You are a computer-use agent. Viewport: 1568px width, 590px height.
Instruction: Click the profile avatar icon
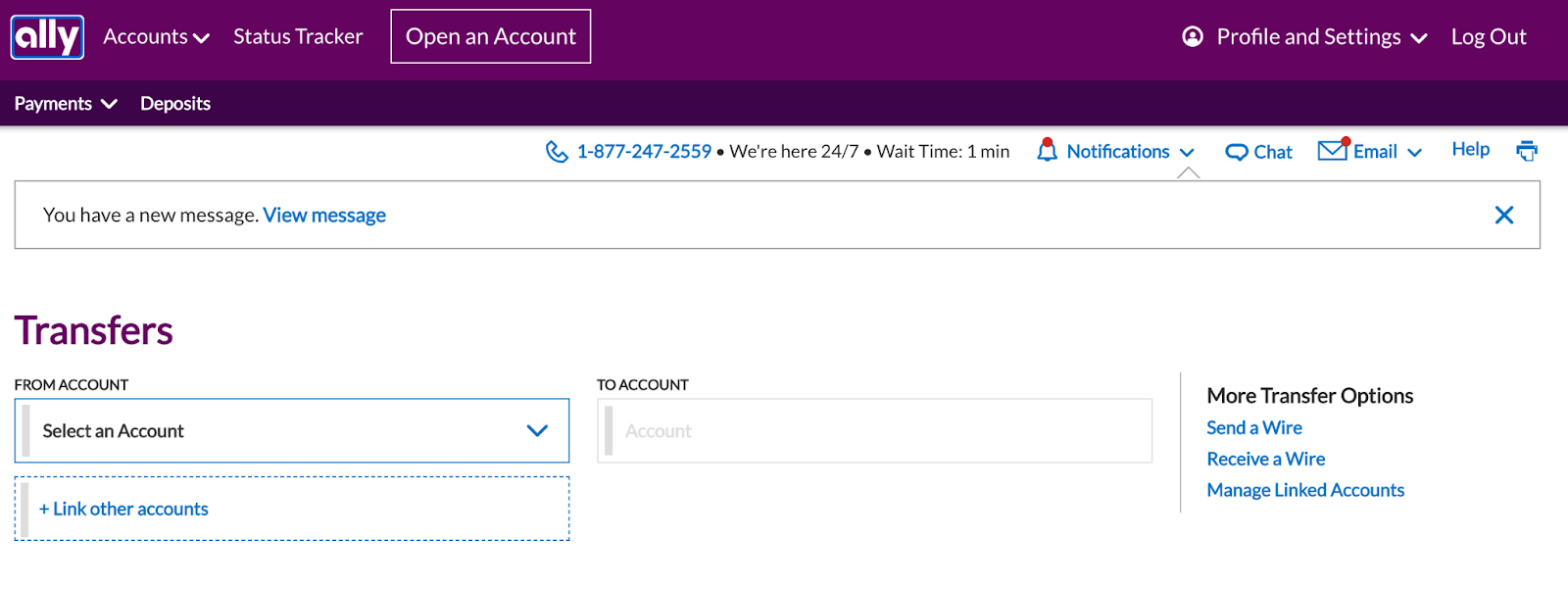click(1193, 37)
